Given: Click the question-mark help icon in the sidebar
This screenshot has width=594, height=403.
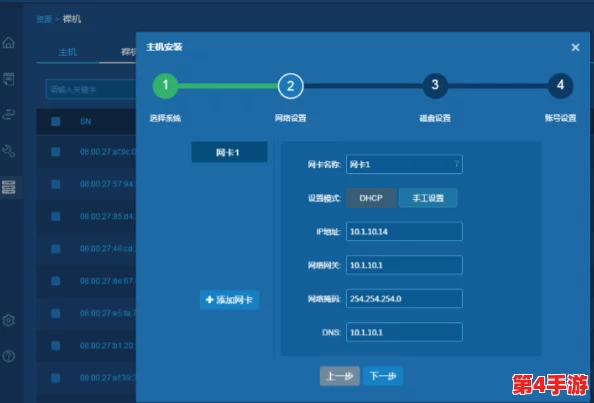Looking at the screenshot, I should [x=8, y=356].
